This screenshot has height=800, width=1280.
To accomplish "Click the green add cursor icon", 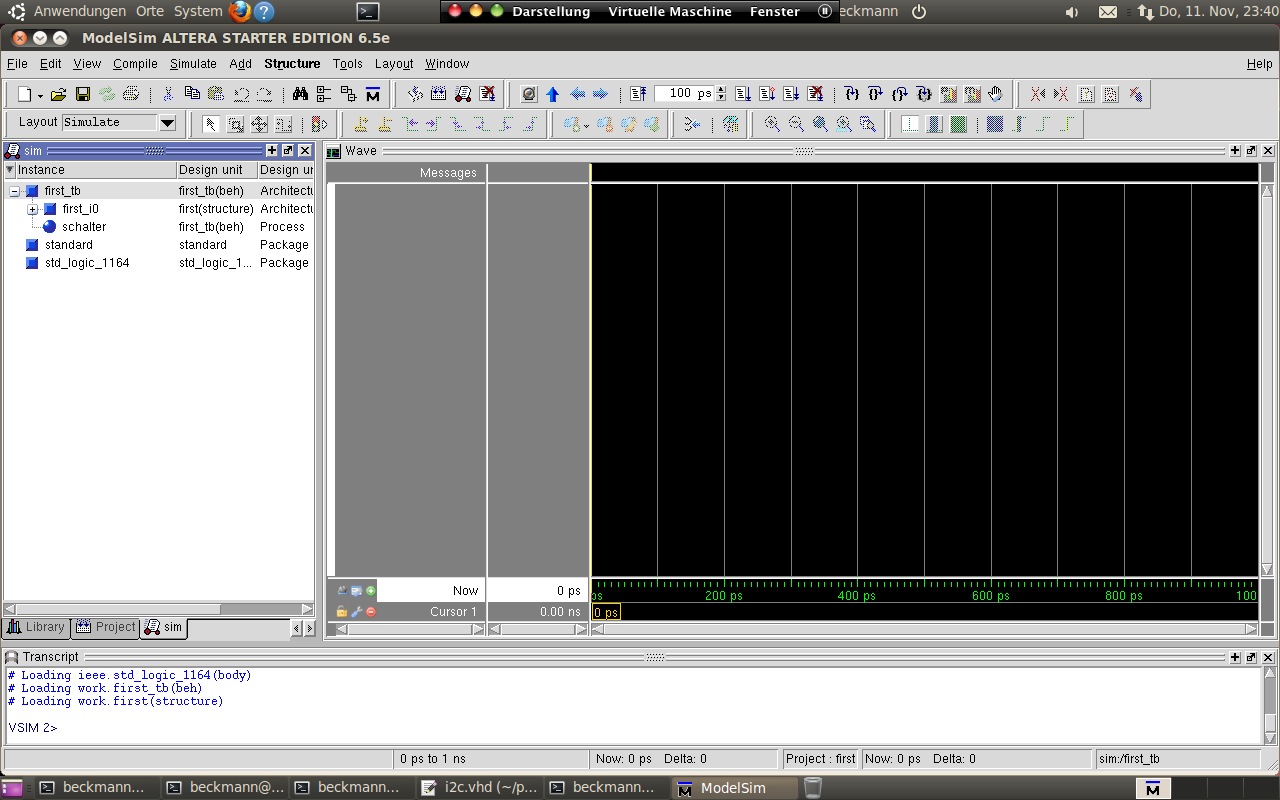I will [x=371, y=591].
